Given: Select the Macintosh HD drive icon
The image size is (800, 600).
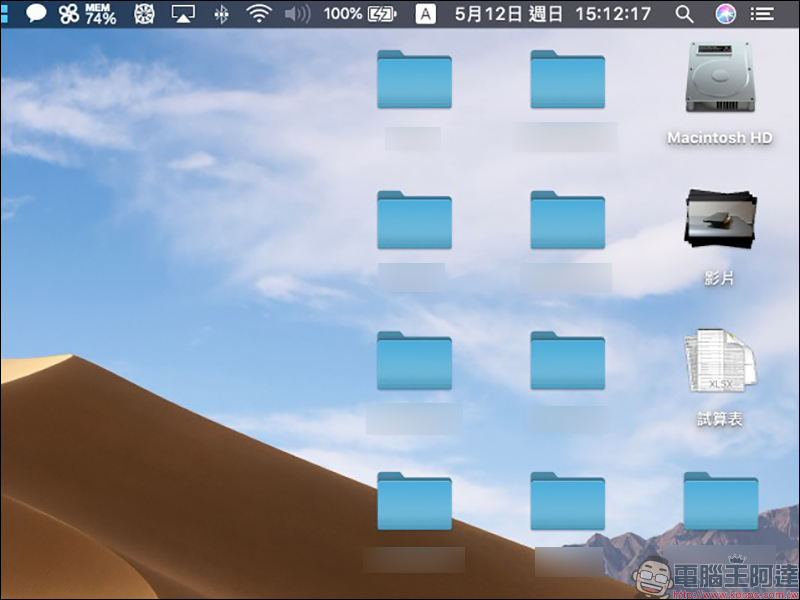Looking at the screenshot, I should 720,77.
